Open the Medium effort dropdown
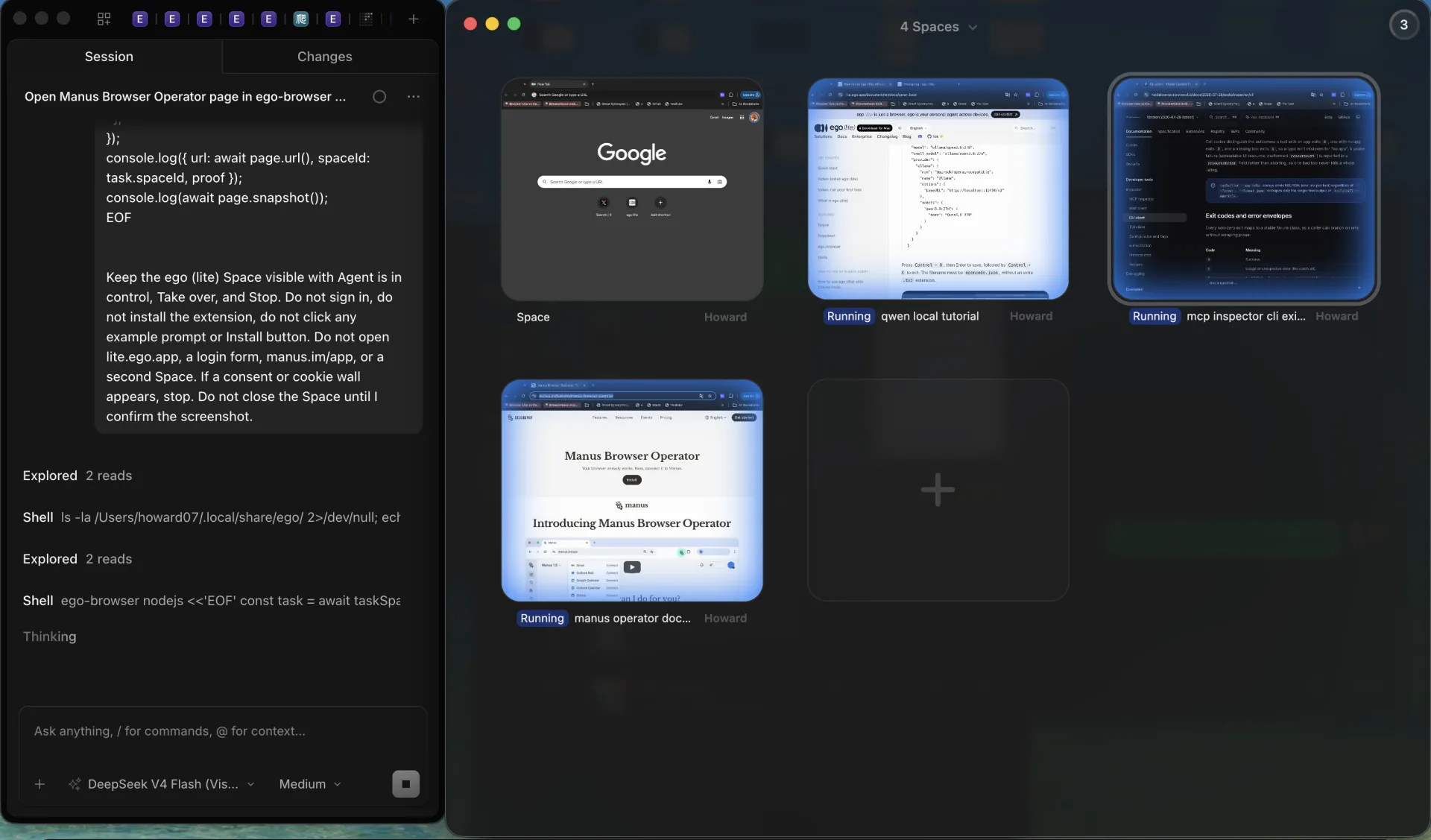The width and height of the screenshot is (1431, 840). point(310,784)
